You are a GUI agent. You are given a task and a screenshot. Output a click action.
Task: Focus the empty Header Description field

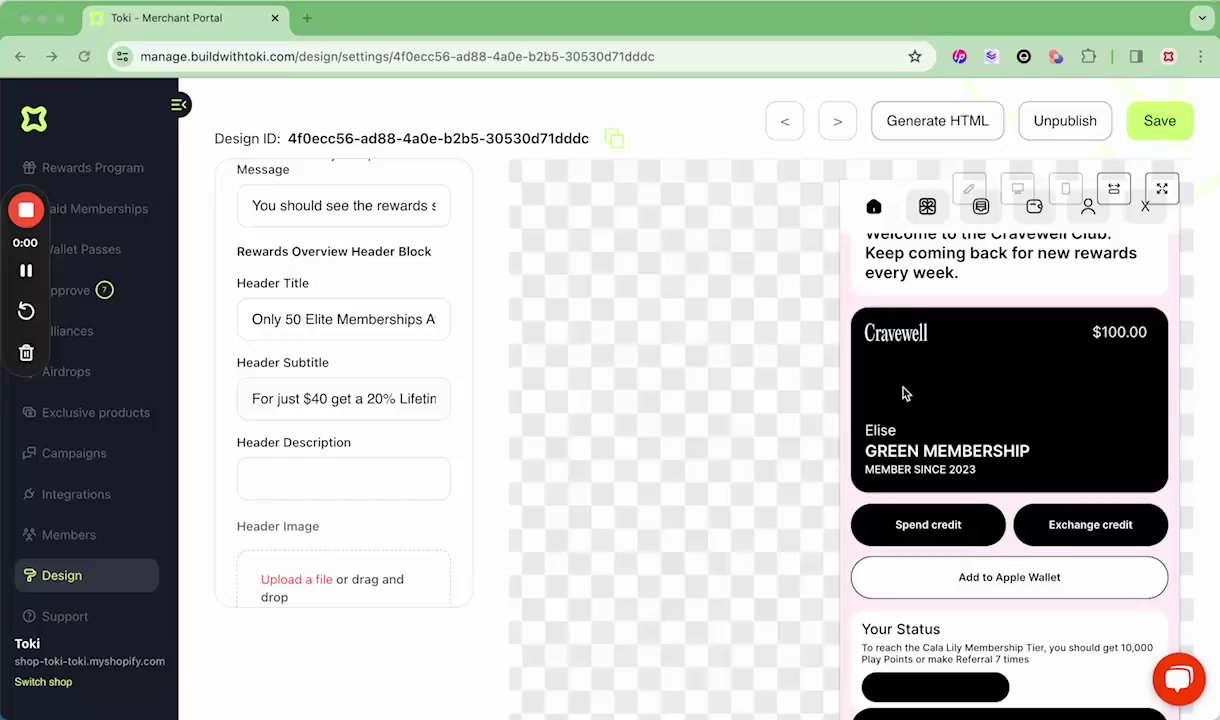point(343,478)
